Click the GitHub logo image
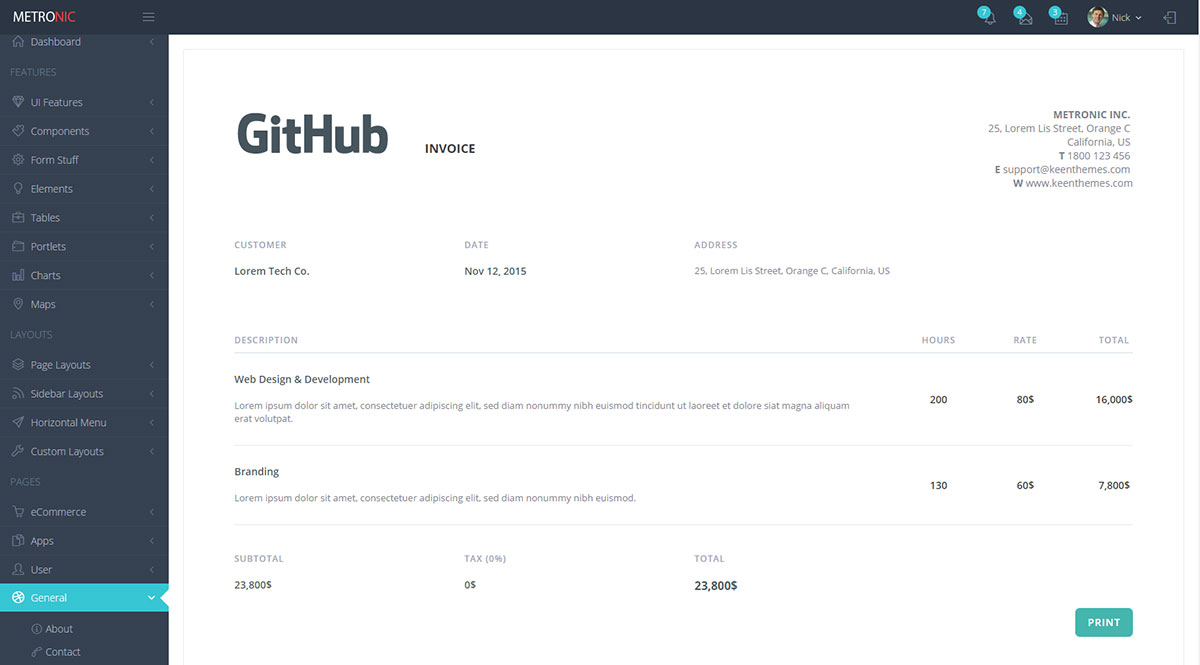The width and height of the screenshot is (1200, 665). (312, 134)
